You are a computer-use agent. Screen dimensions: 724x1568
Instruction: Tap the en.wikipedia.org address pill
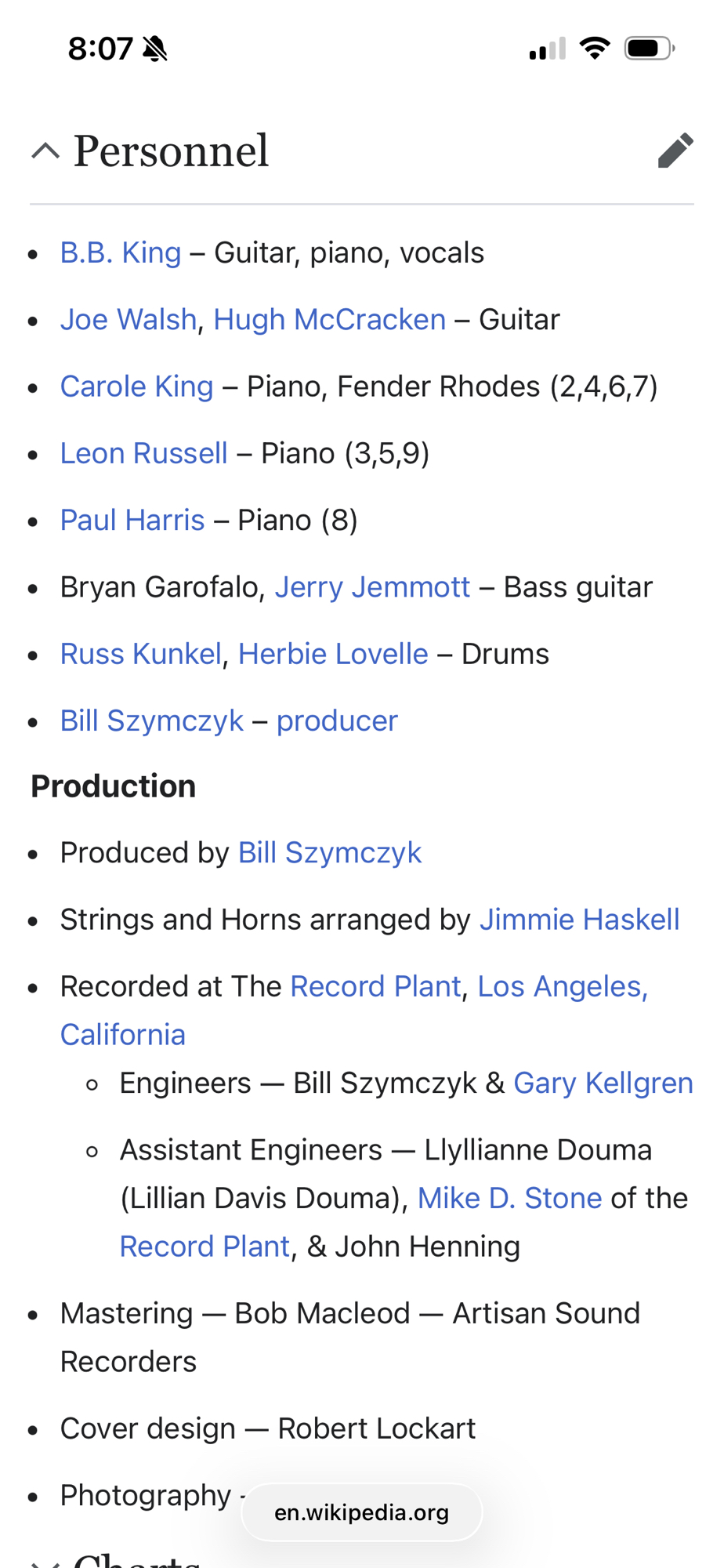coord(361,1512)
